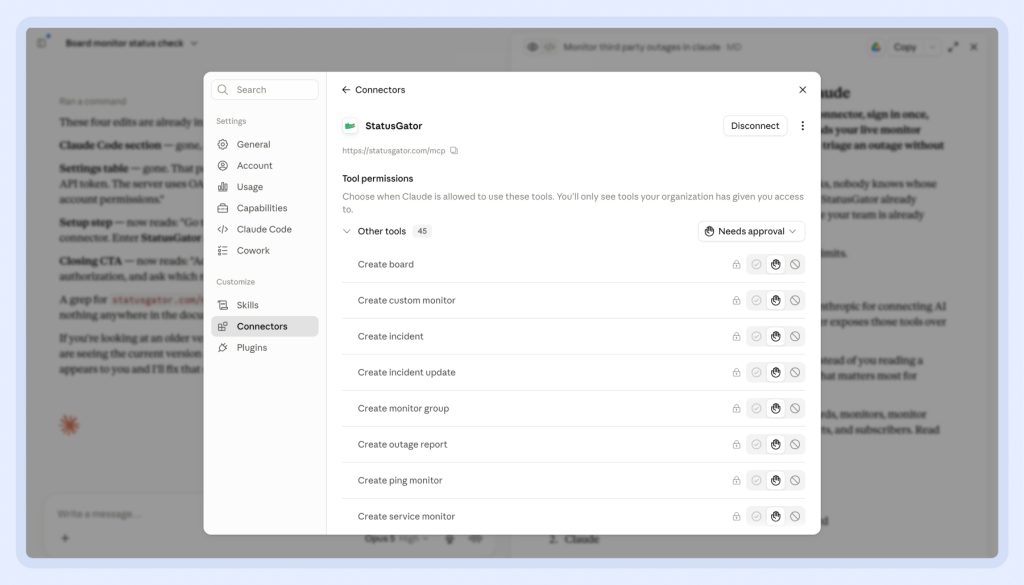Click the lock icon on Create custom monitor

coord(736,300)
